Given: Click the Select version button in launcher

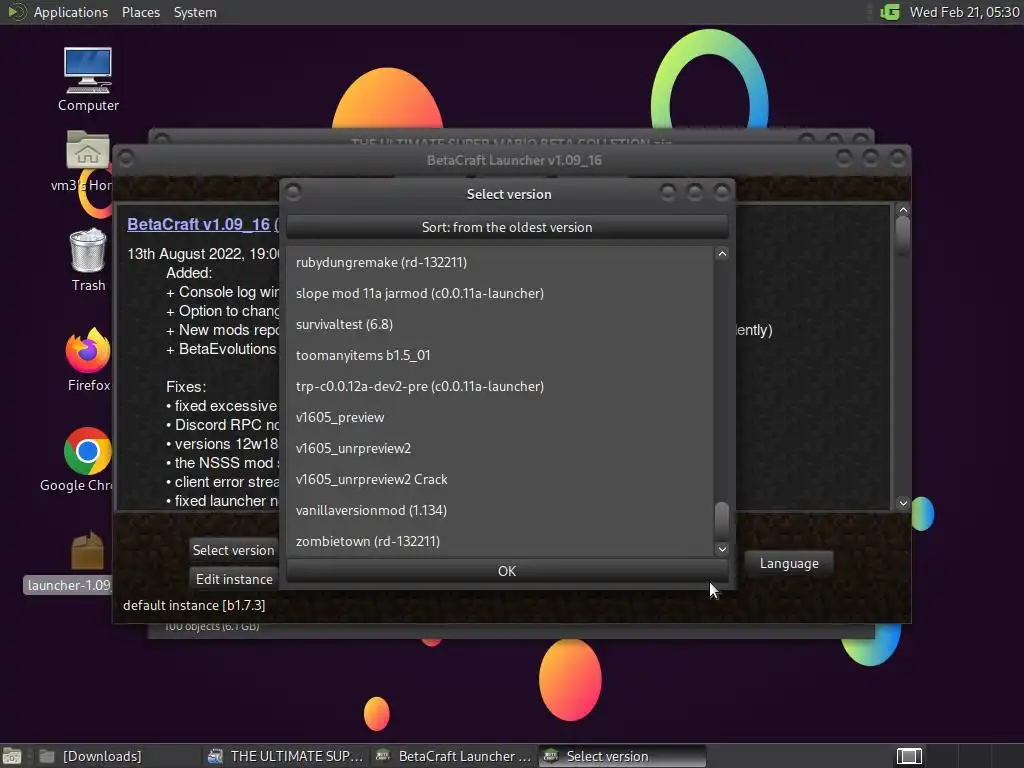Looking at the screenshot, I should coord(234,550).
